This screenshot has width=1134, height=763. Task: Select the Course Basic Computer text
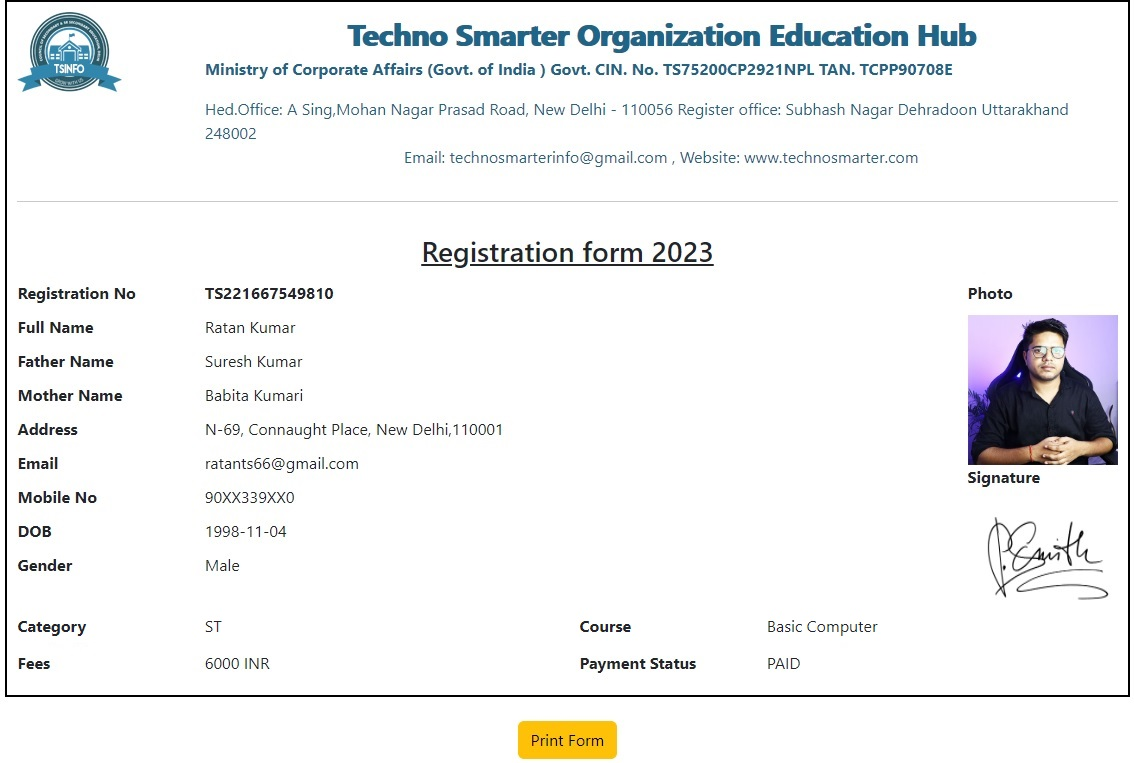coord(822,626)
